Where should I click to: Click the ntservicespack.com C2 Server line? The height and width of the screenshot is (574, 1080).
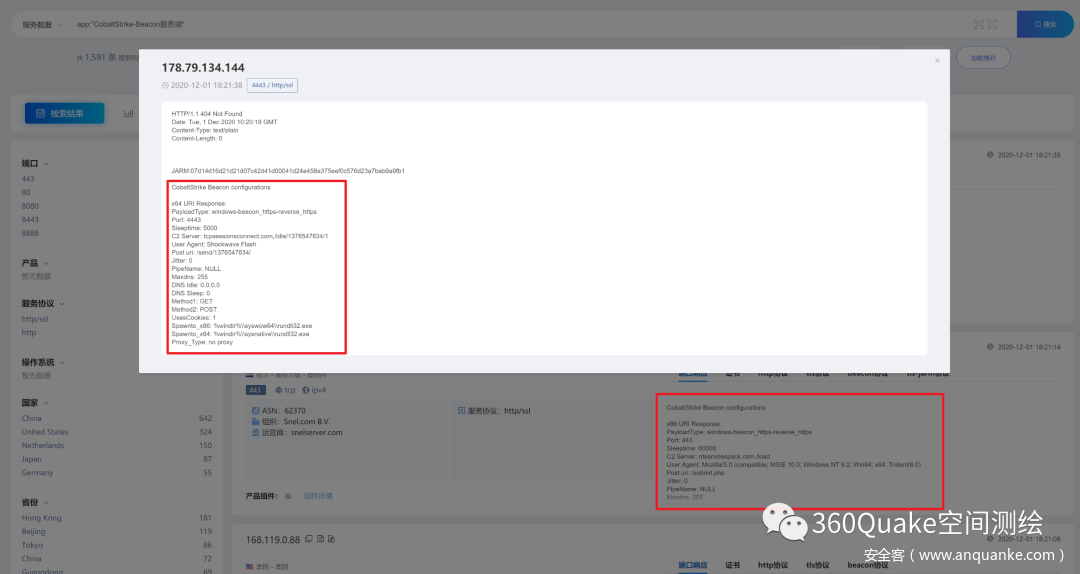tap(718, 456)
